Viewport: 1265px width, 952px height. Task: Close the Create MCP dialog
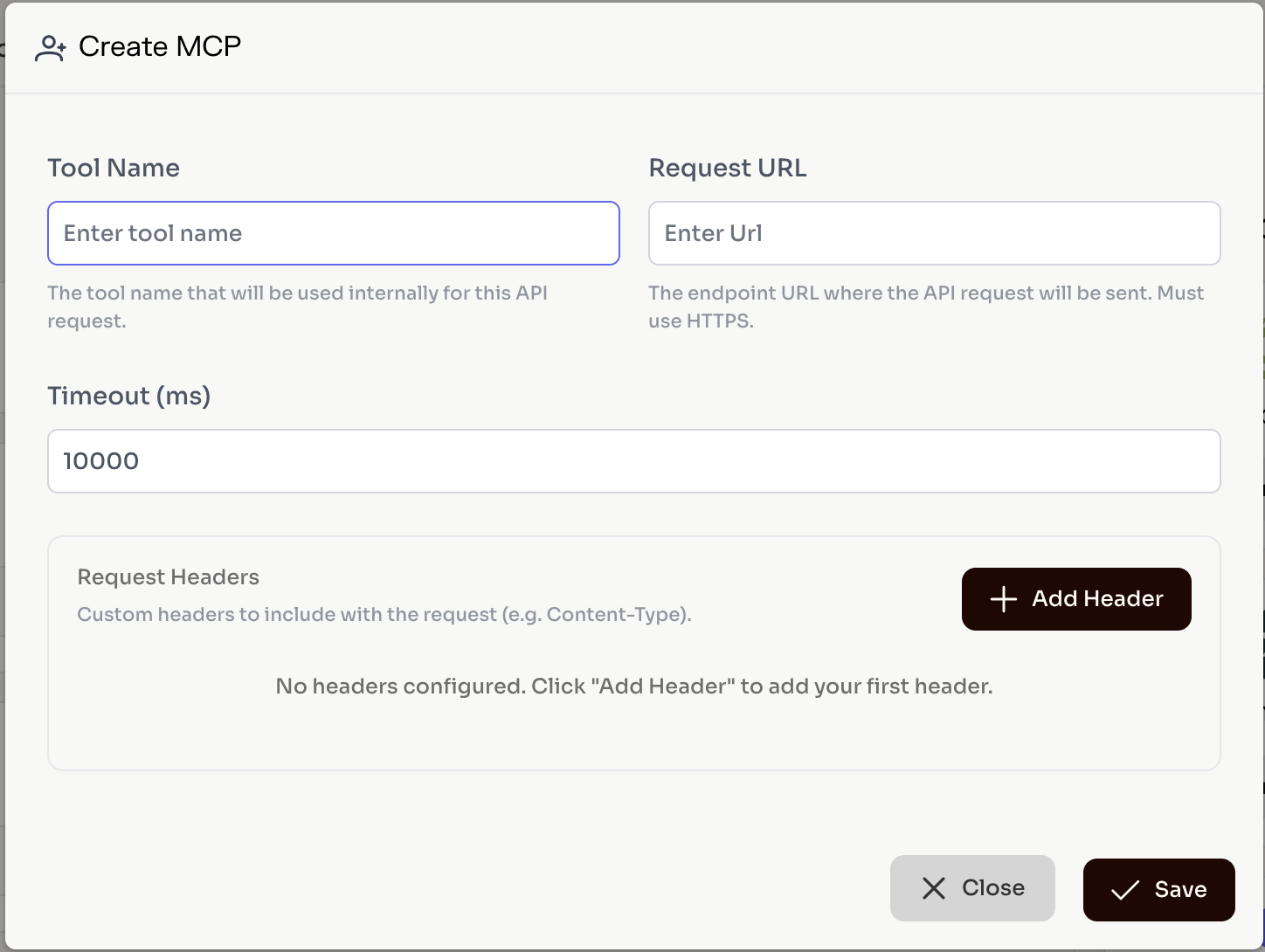coord(971,888)
